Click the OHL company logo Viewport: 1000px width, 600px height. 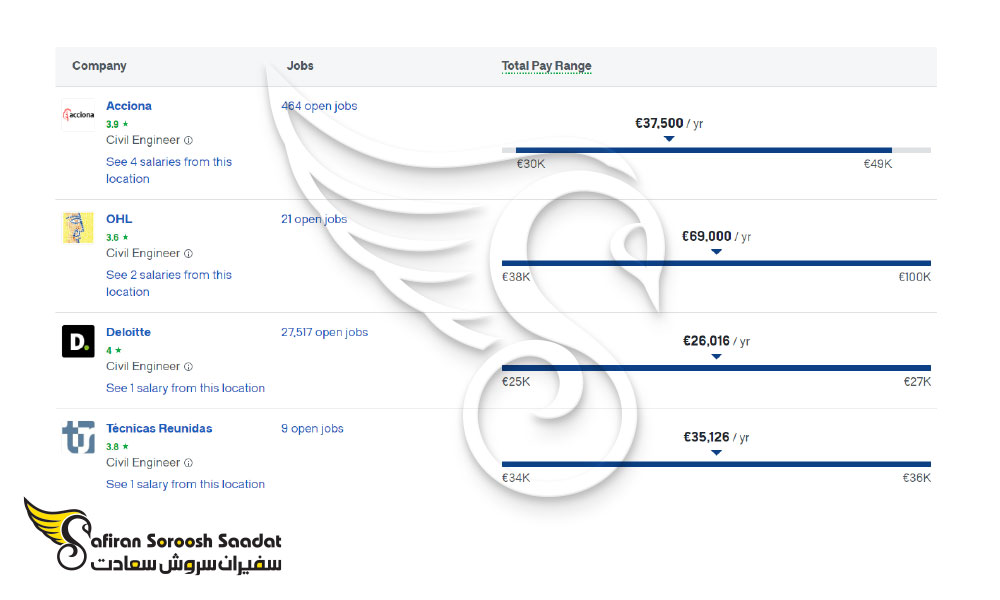point(78,228)
